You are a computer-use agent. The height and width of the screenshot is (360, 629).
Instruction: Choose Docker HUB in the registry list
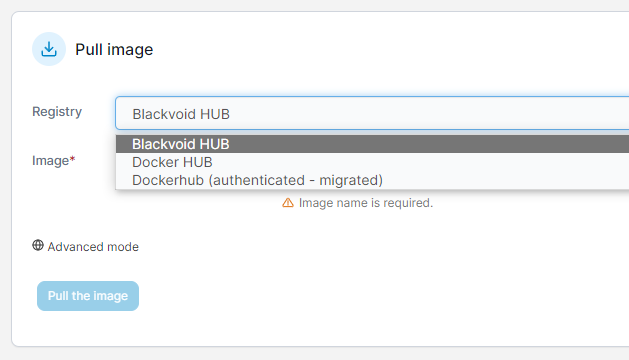[372, 162]
